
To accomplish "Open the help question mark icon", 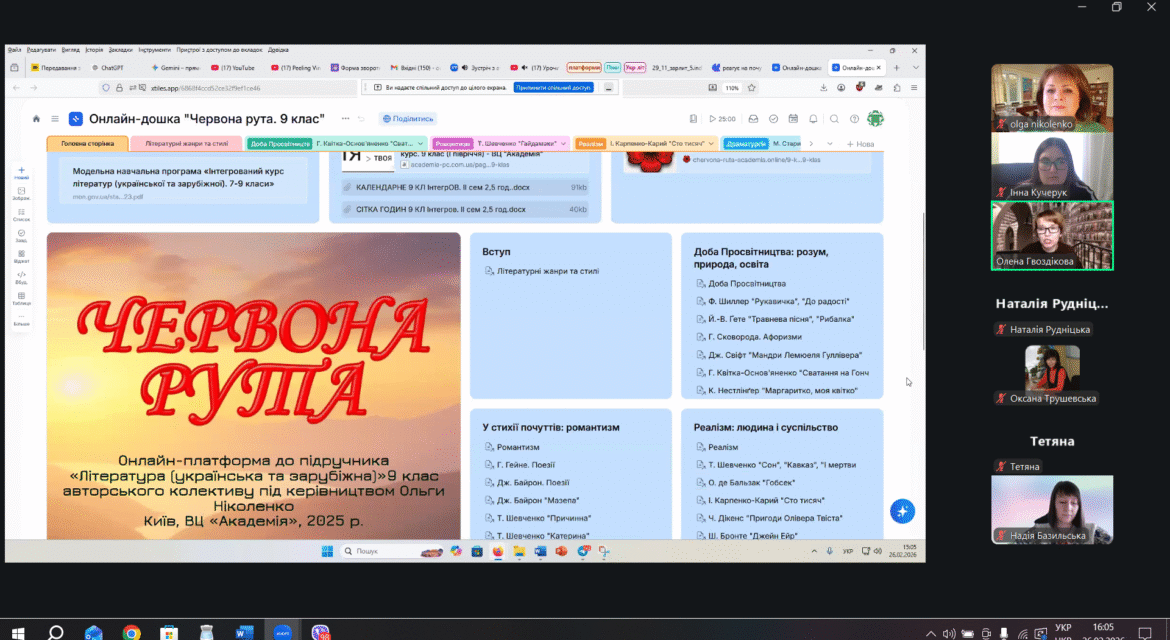I will click(854, 119).
